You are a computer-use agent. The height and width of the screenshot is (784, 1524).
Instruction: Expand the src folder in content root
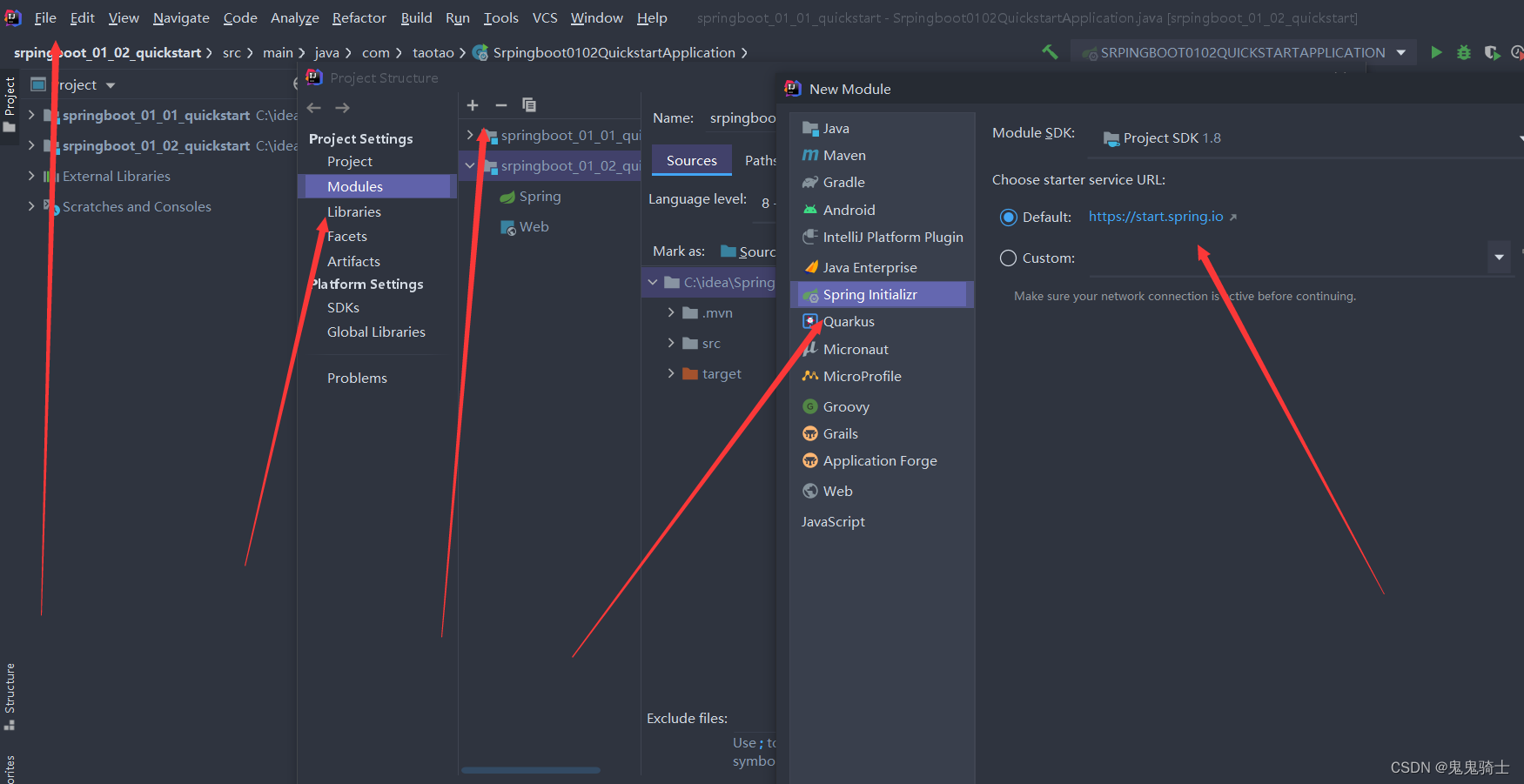671,343
